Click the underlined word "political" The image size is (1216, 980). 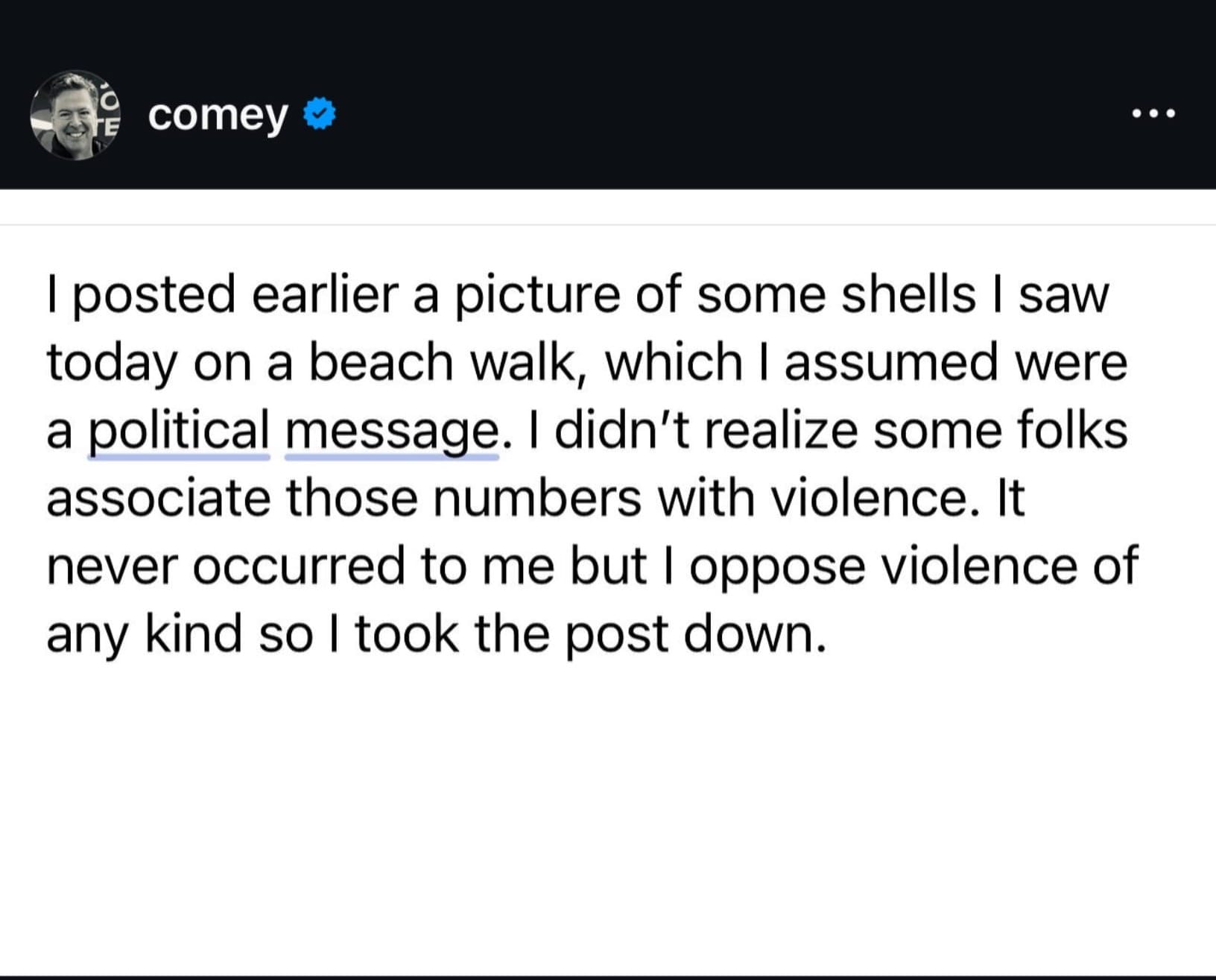point(179,431)
